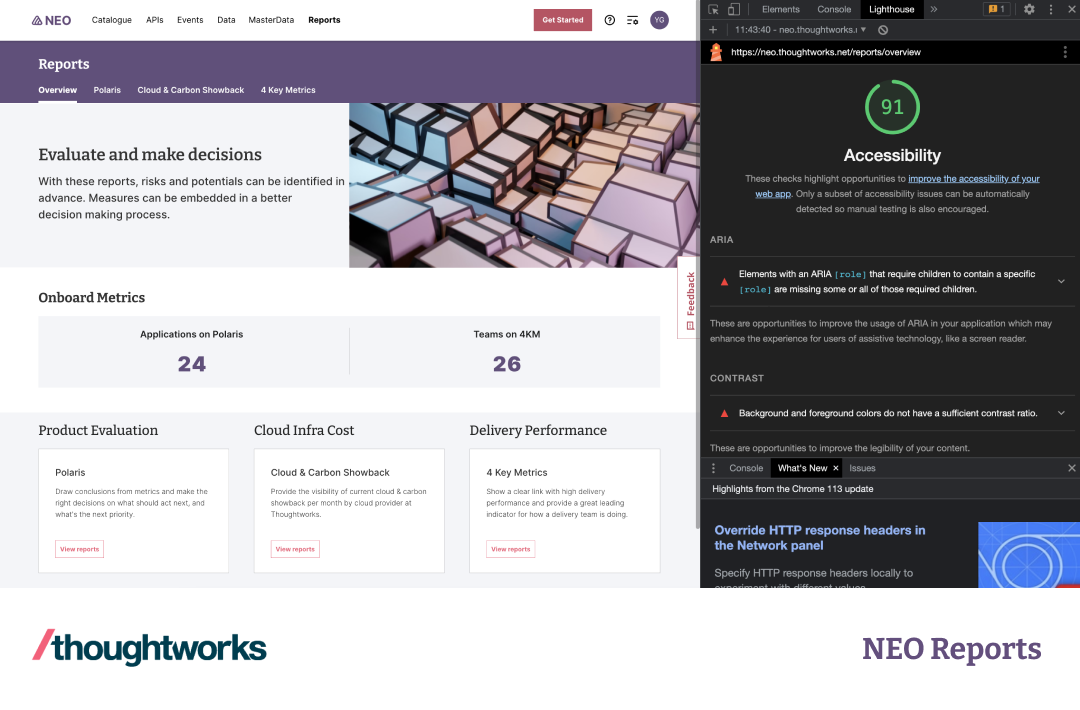The image size is (1080, 710).
Task: Open the 4 Key Metrics tab
Action: (x=288, y=90)
